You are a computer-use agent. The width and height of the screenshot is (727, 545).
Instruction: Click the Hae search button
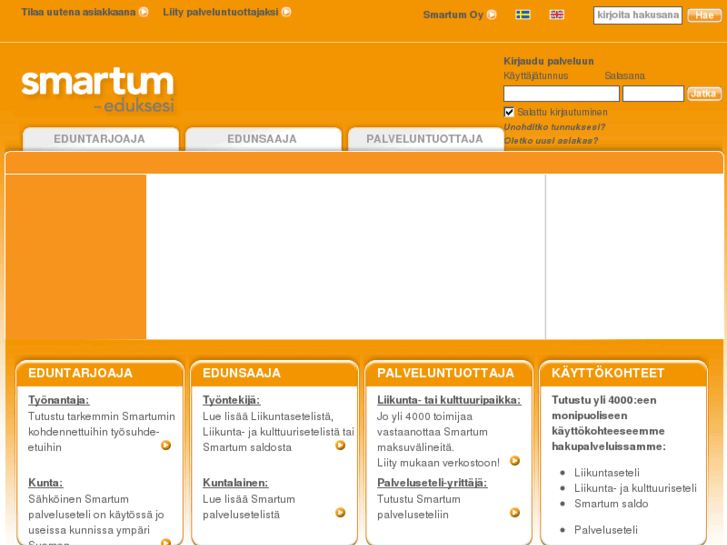704,15
